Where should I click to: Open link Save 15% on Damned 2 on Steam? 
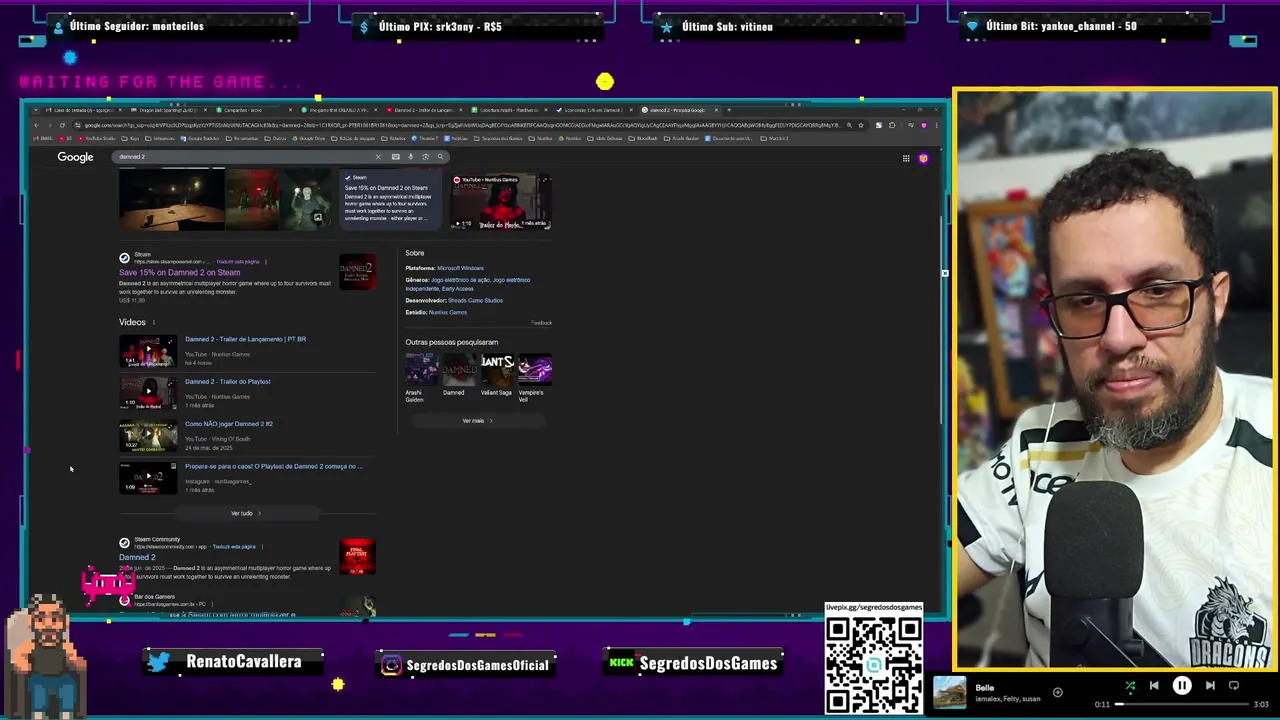[x=180, y=272]
